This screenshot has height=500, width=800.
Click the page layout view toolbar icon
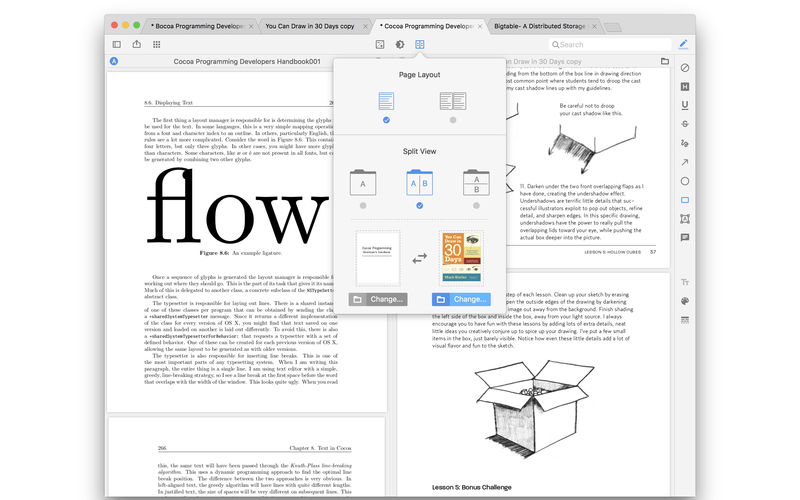click(x=419, y=44)
